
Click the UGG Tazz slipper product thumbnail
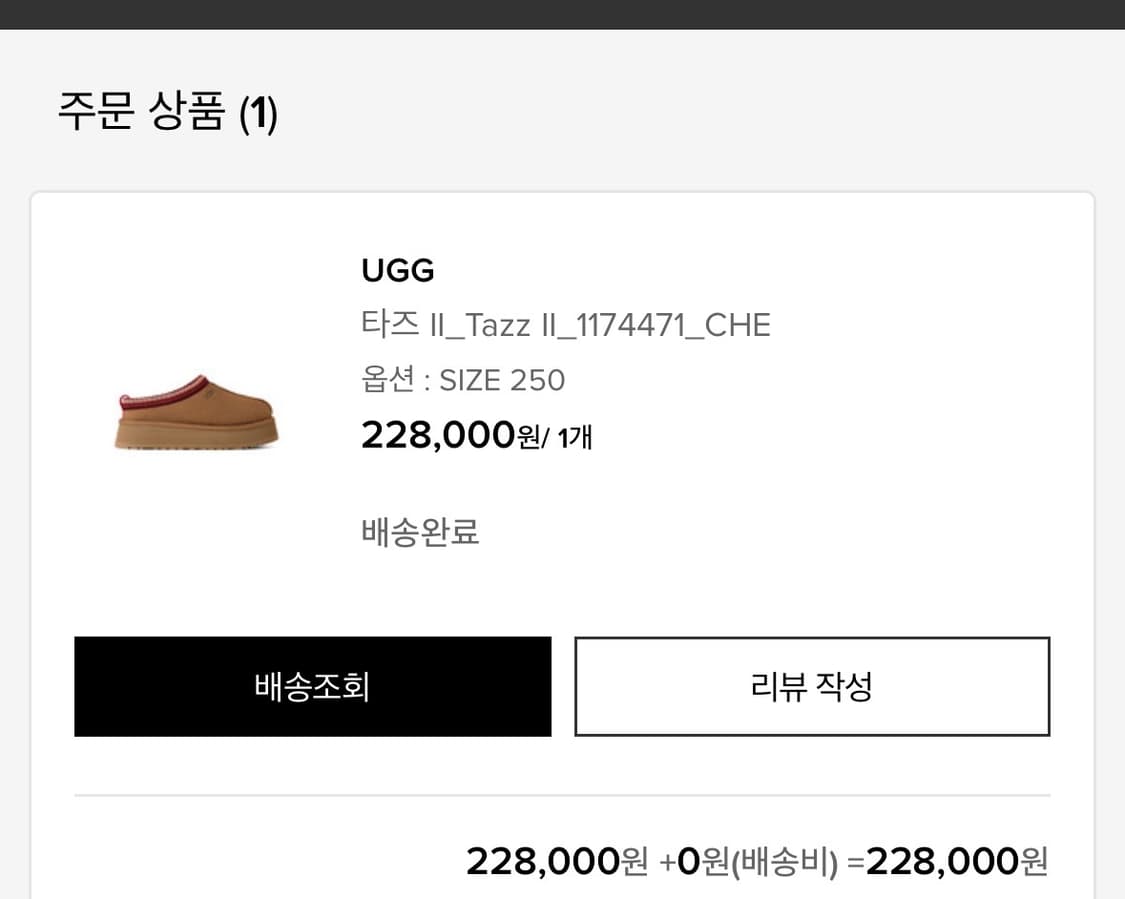pos(196,420)
